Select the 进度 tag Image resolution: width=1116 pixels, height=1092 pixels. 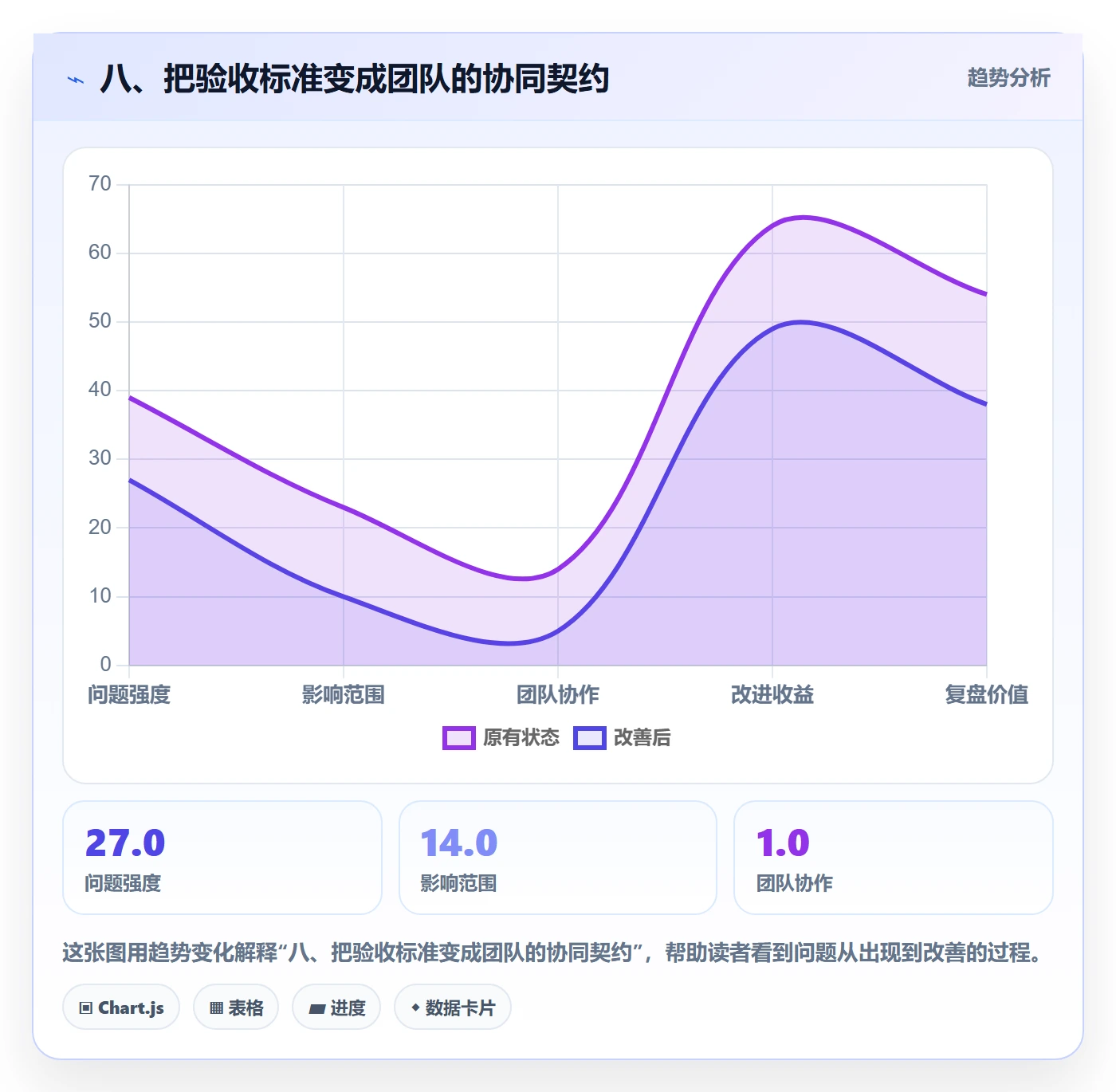point(336,1008)
